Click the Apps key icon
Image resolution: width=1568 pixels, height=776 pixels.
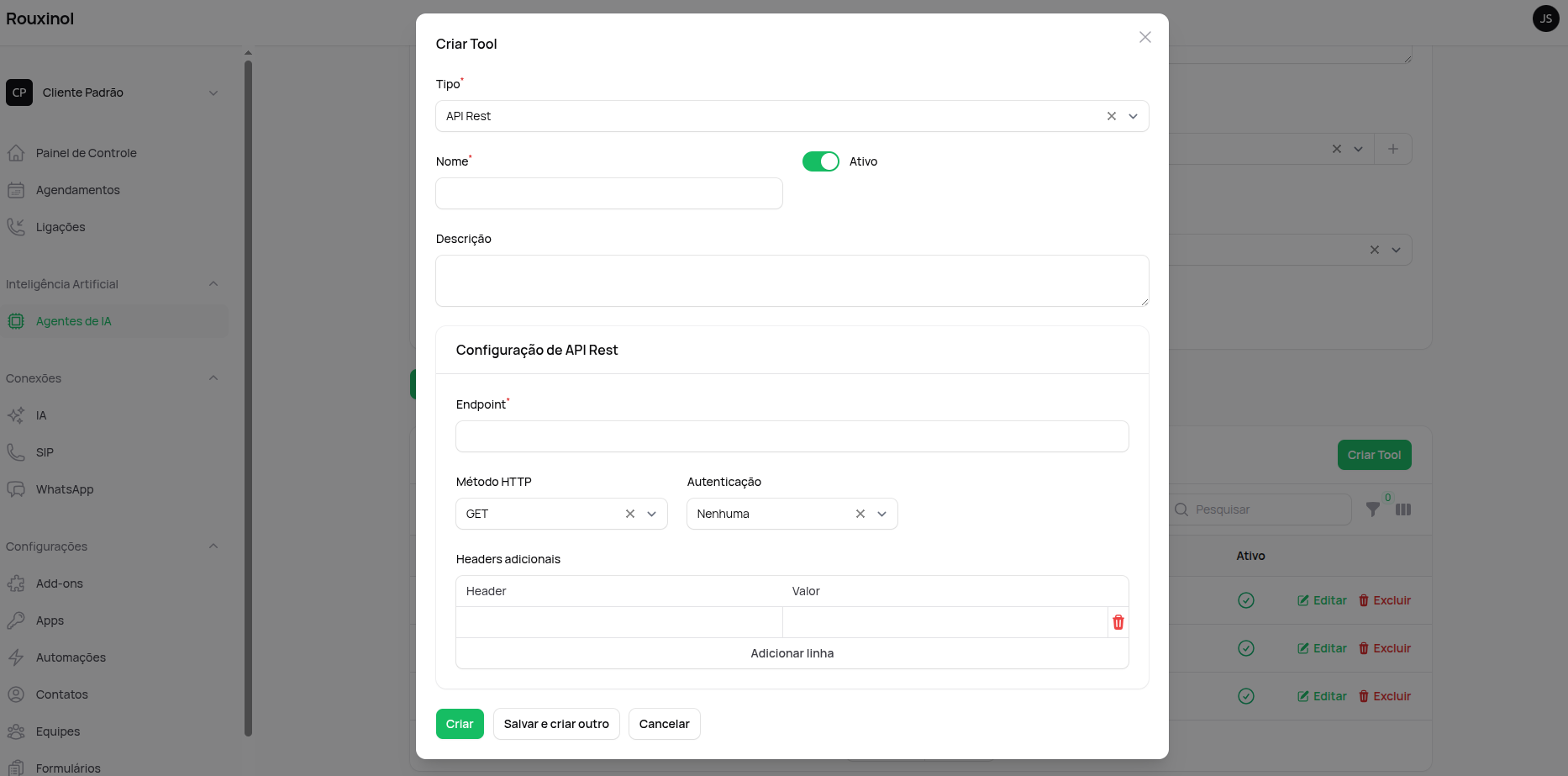(16, 620)
